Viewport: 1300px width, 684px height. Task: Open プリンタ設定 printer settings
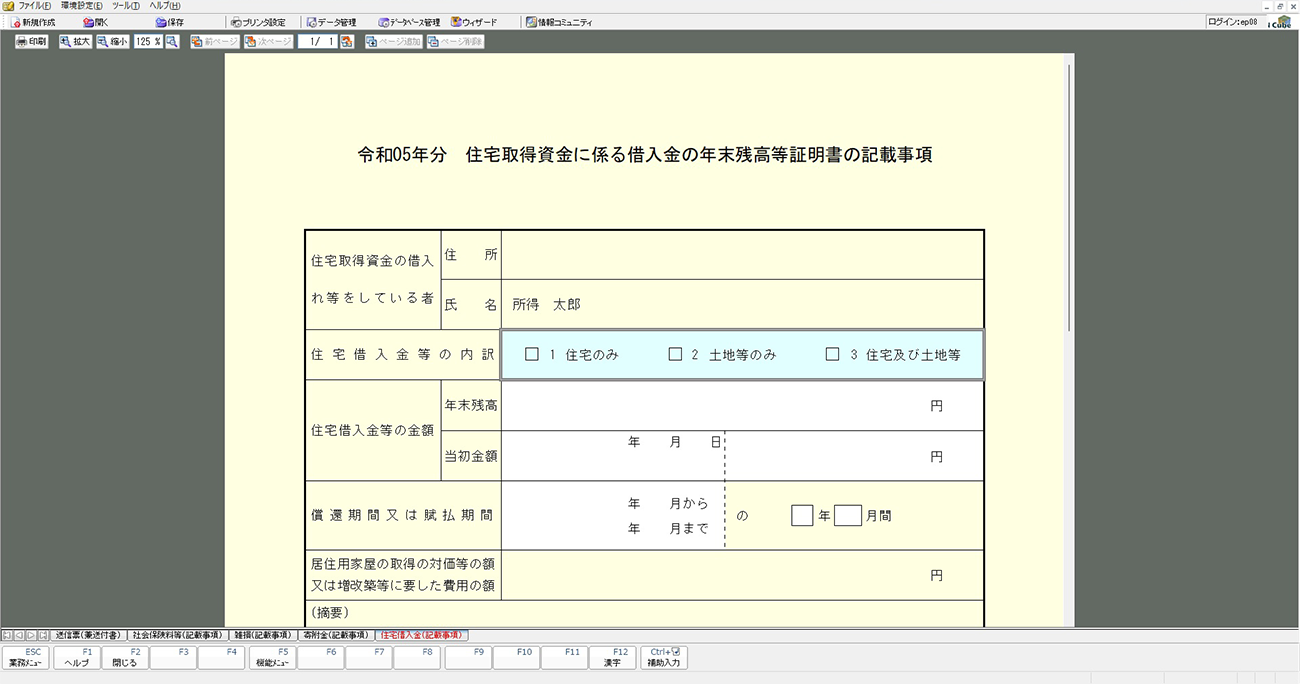point(257,22)
